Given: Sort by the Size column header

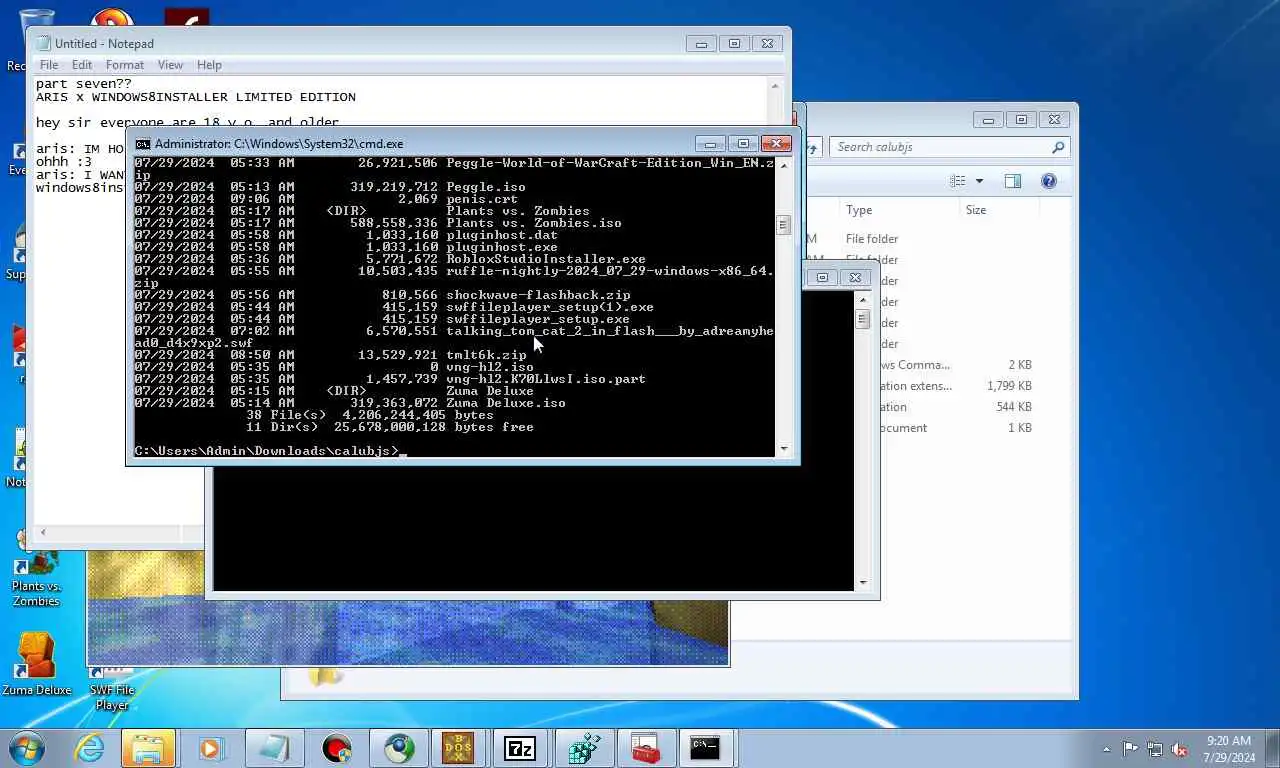Looking at the screenshot, I should [x=976, y=210].
